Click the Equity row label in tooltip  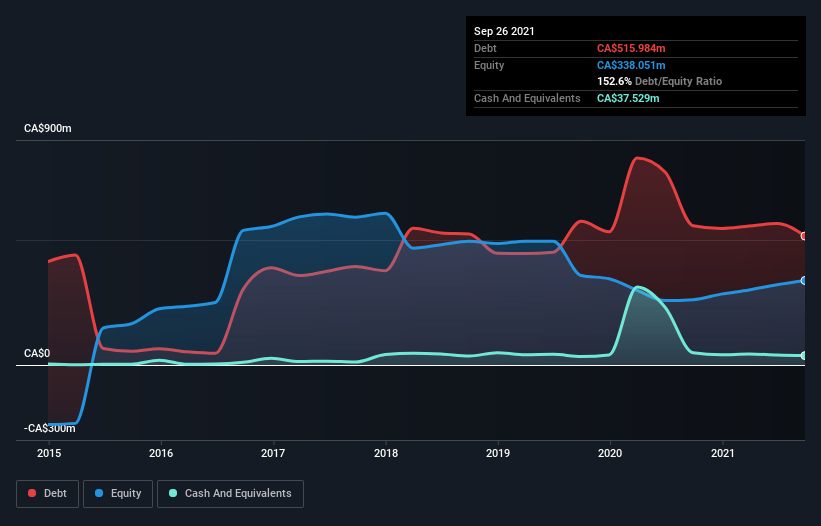489,65
